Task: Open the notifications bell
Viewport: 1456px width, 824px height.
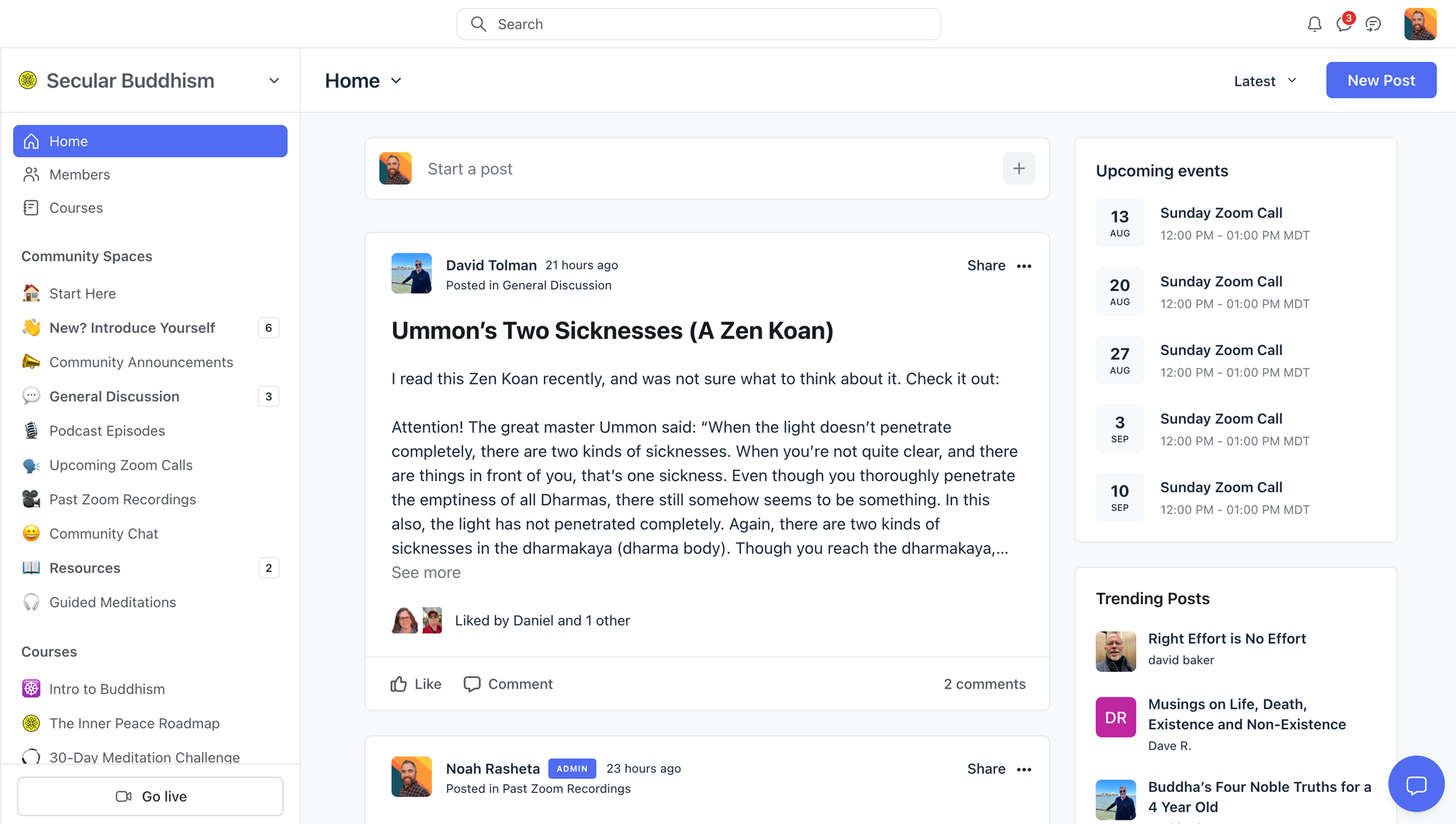Action: point(1314,25)
